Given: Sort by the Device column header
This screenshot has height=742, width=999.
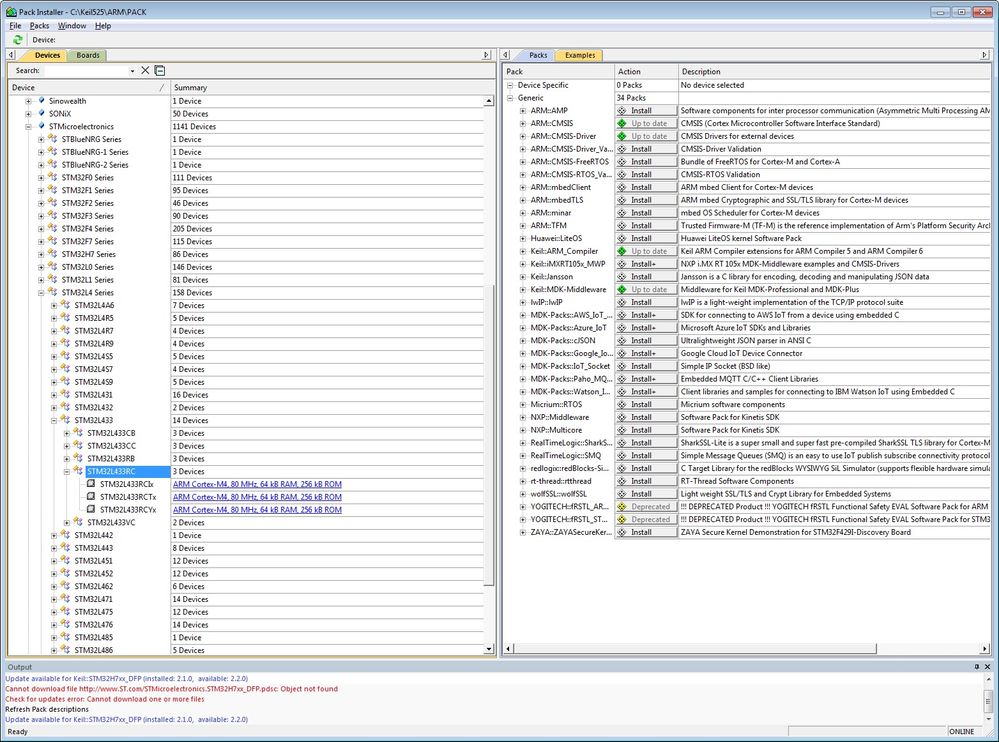Looking at the screenshot, I should click(x=89, y=87).
